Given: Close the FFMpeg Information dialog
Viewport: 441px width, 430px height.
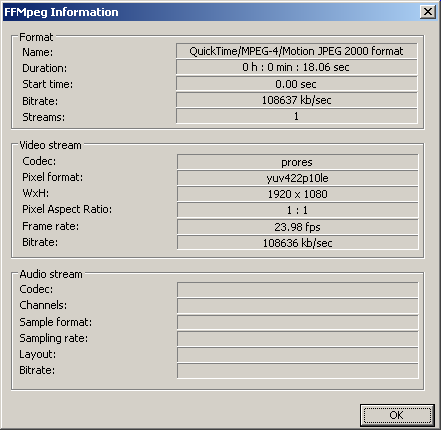Looking at the screenshot, I should [428, 12].
